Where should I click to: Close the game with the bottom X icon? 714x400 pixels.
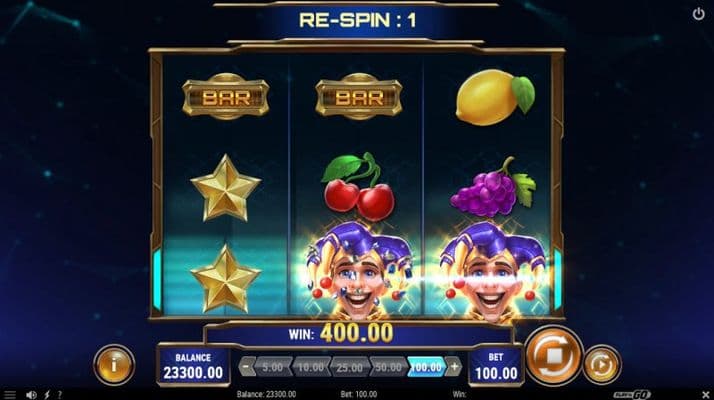[705, 395]
